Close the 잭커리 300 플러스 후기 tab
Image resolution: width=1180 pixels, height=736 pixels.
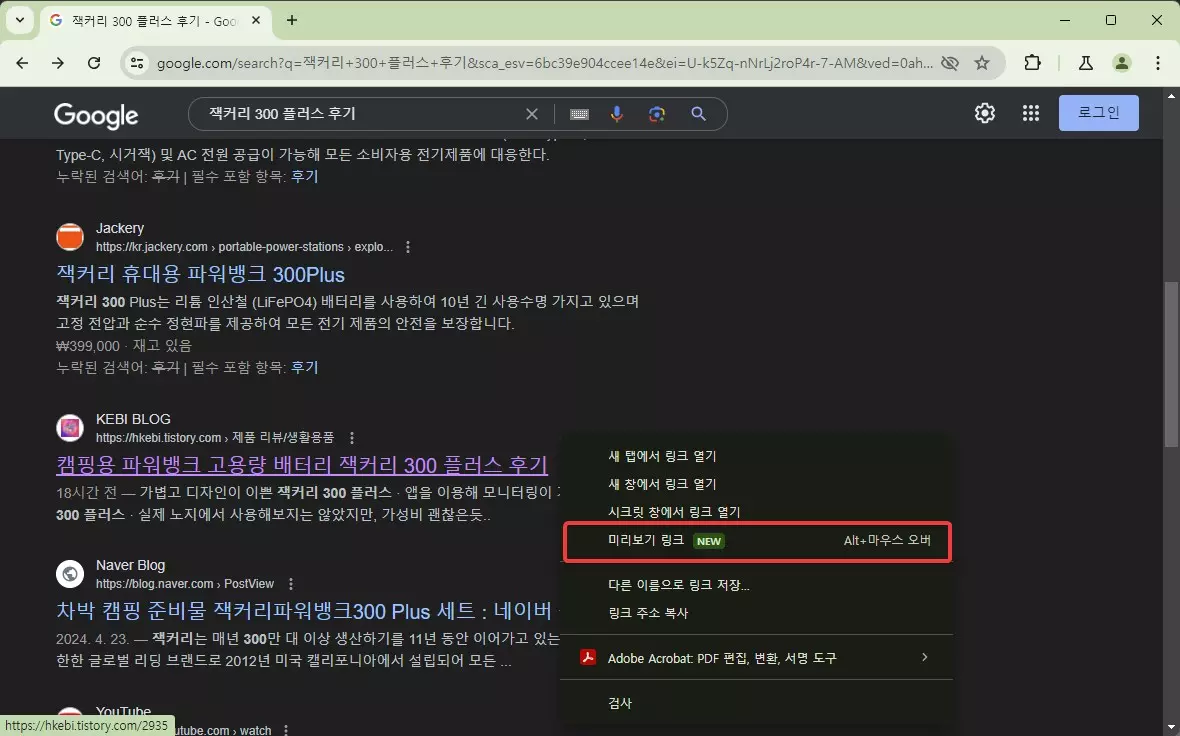256,20
